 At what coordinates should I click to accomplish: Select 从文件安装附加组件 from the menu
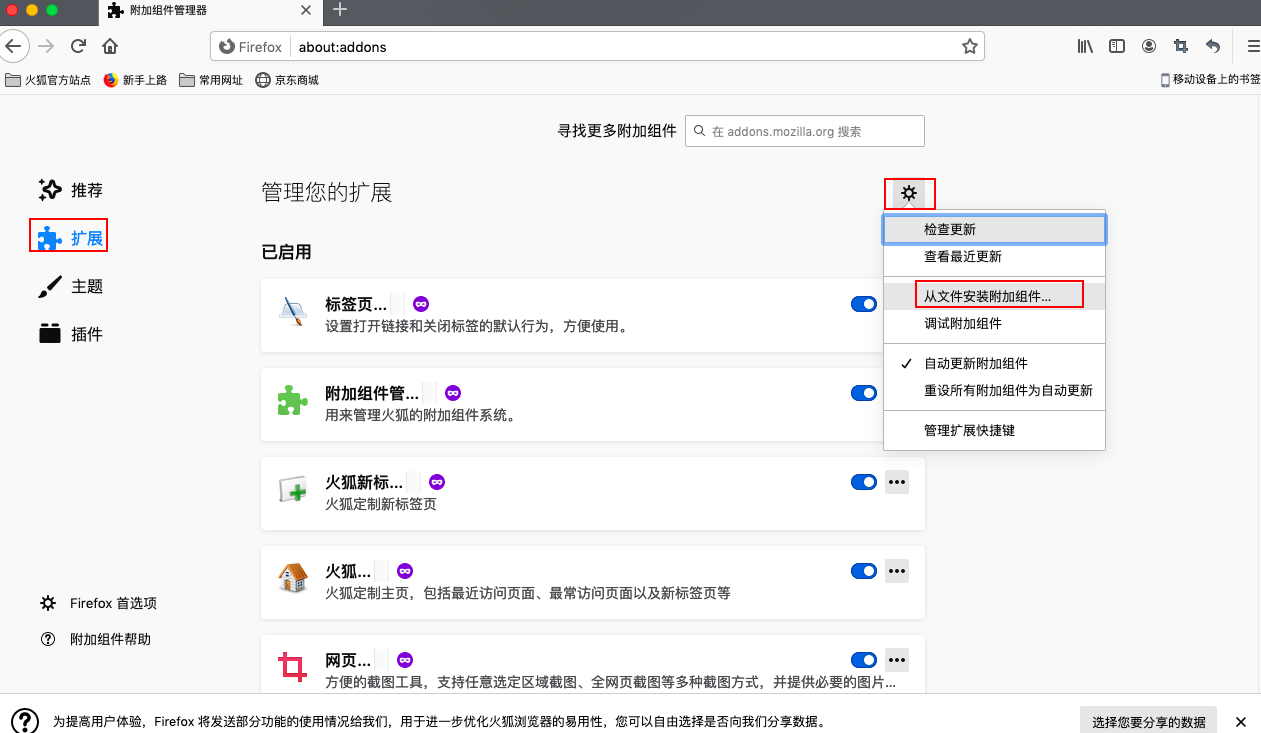coord(995,296)
